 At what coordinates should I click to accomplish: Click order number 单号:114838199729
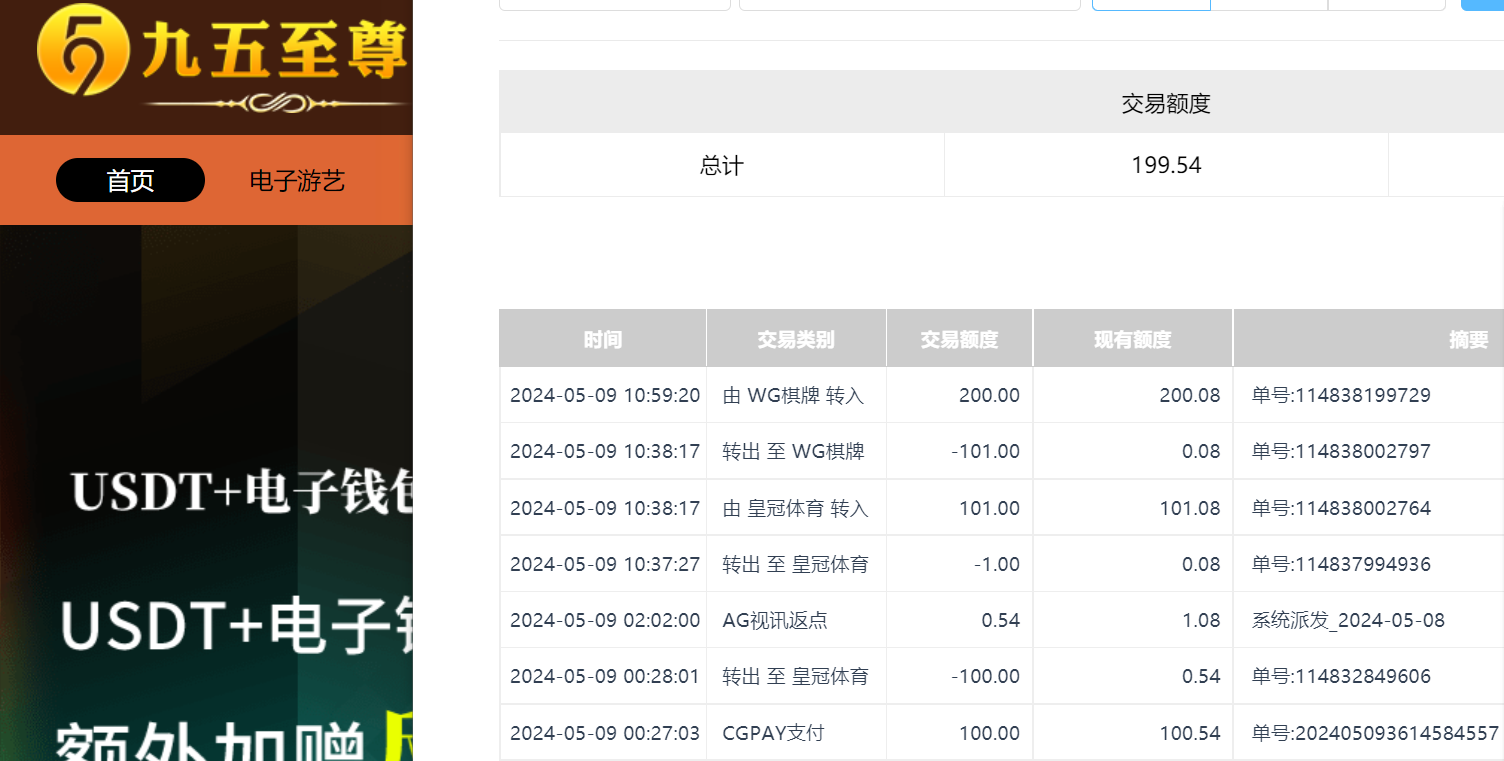click(1341, 395)
